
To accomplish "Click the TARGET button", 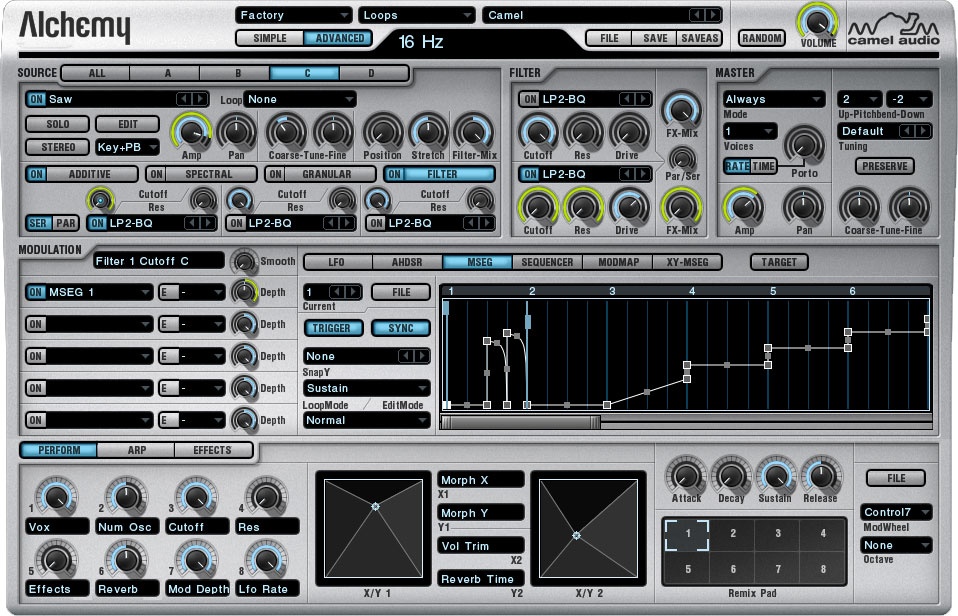I will (779, 262).
